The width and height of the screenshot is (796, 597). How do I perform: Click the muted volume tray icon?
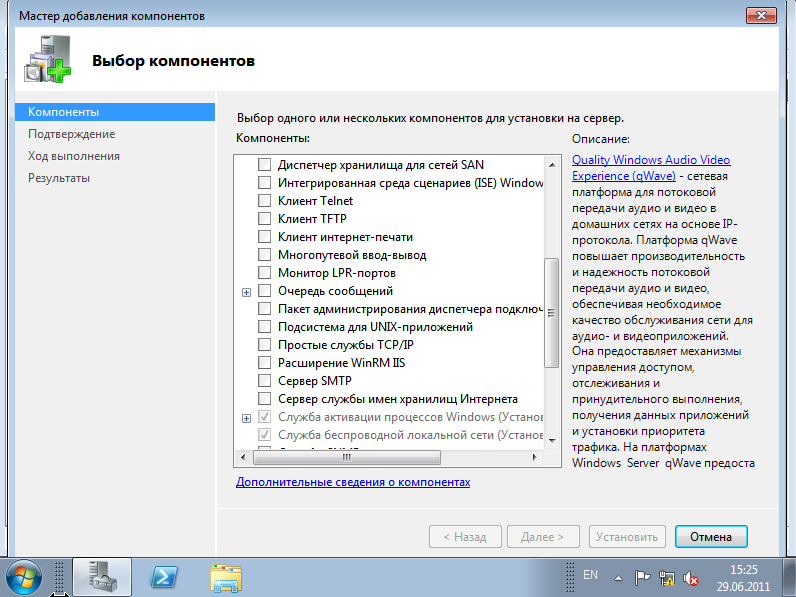690,578
